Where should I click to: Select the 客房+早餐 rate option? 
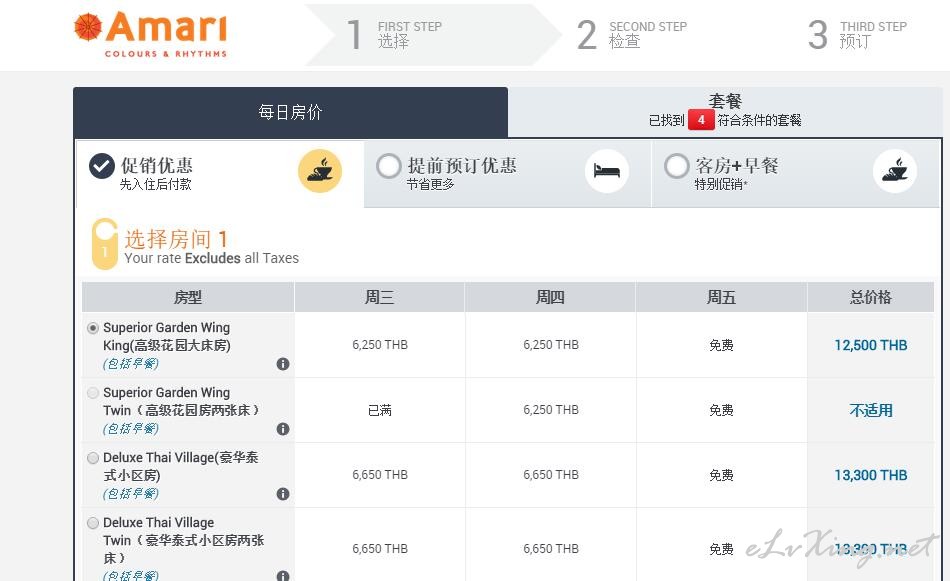pyautogui.click(x=677, y=166)
